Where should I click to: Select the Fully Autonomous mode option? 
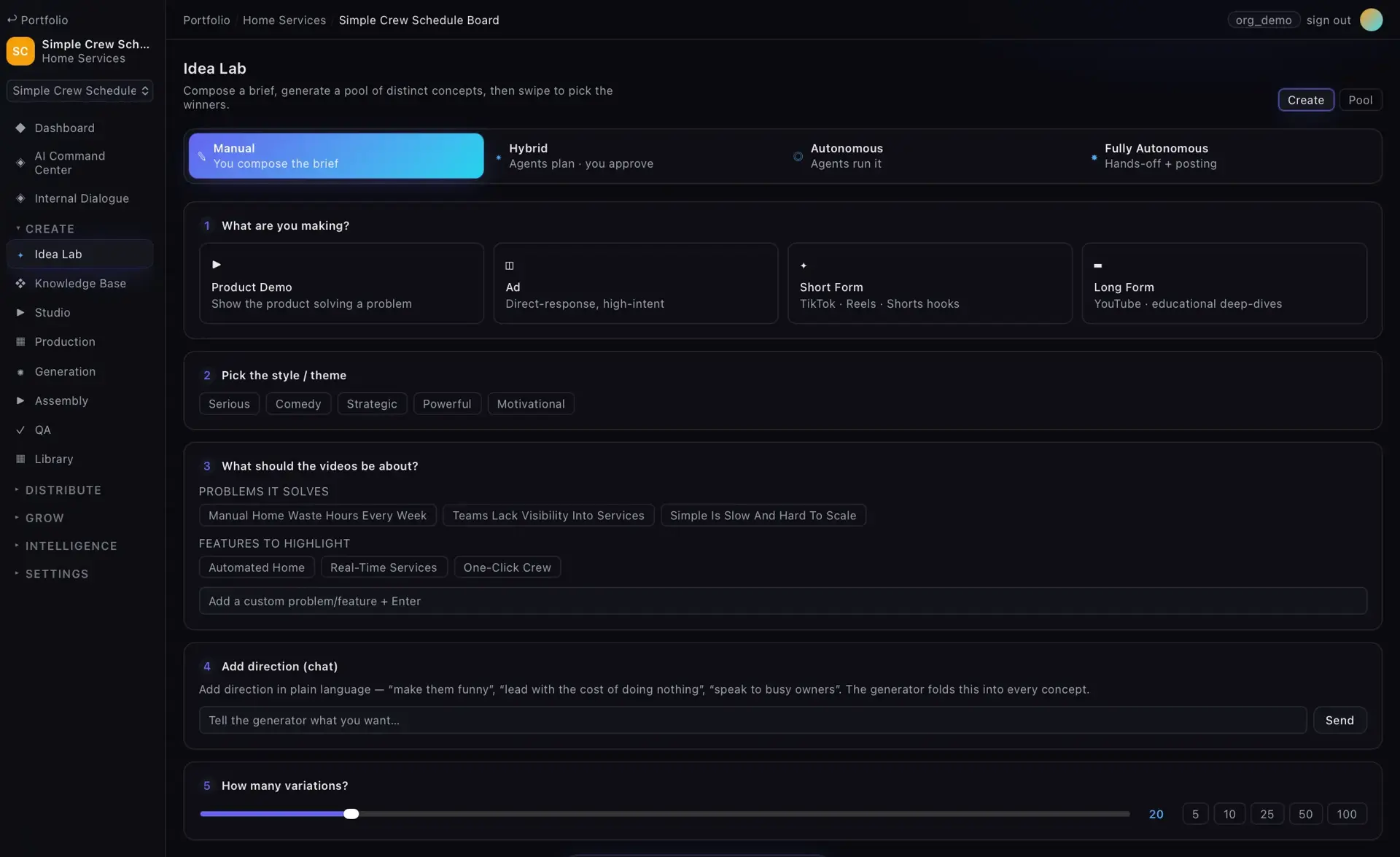click(x=1229, y=156)
